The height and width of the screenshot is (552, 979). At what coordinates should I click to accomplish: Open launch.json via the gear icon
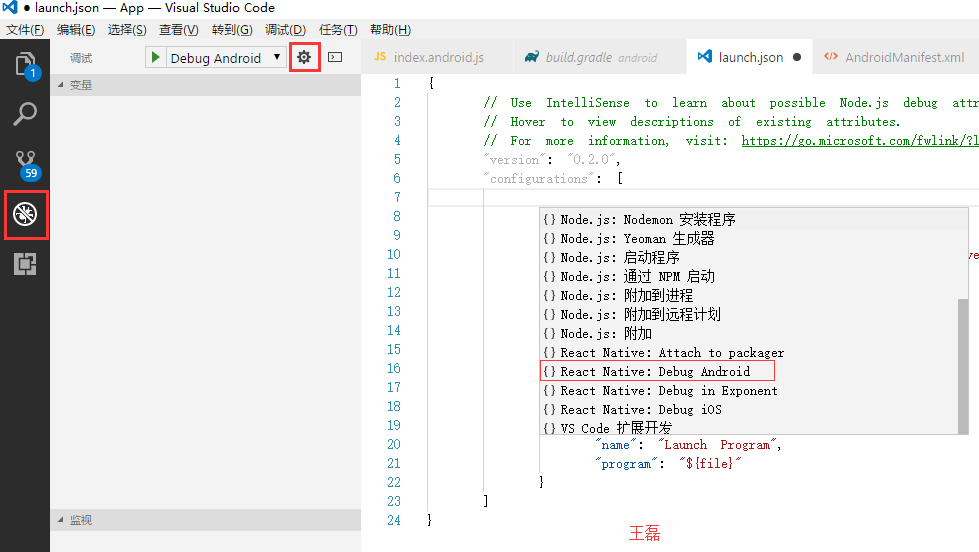pyautogui.click(x=304, y=58)
